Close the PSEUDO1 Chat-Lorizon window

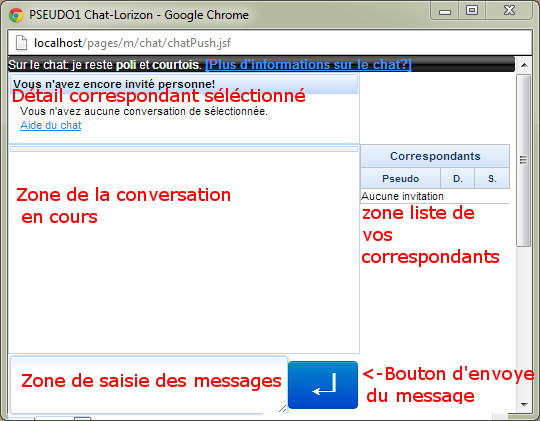(x=509, y=11)
